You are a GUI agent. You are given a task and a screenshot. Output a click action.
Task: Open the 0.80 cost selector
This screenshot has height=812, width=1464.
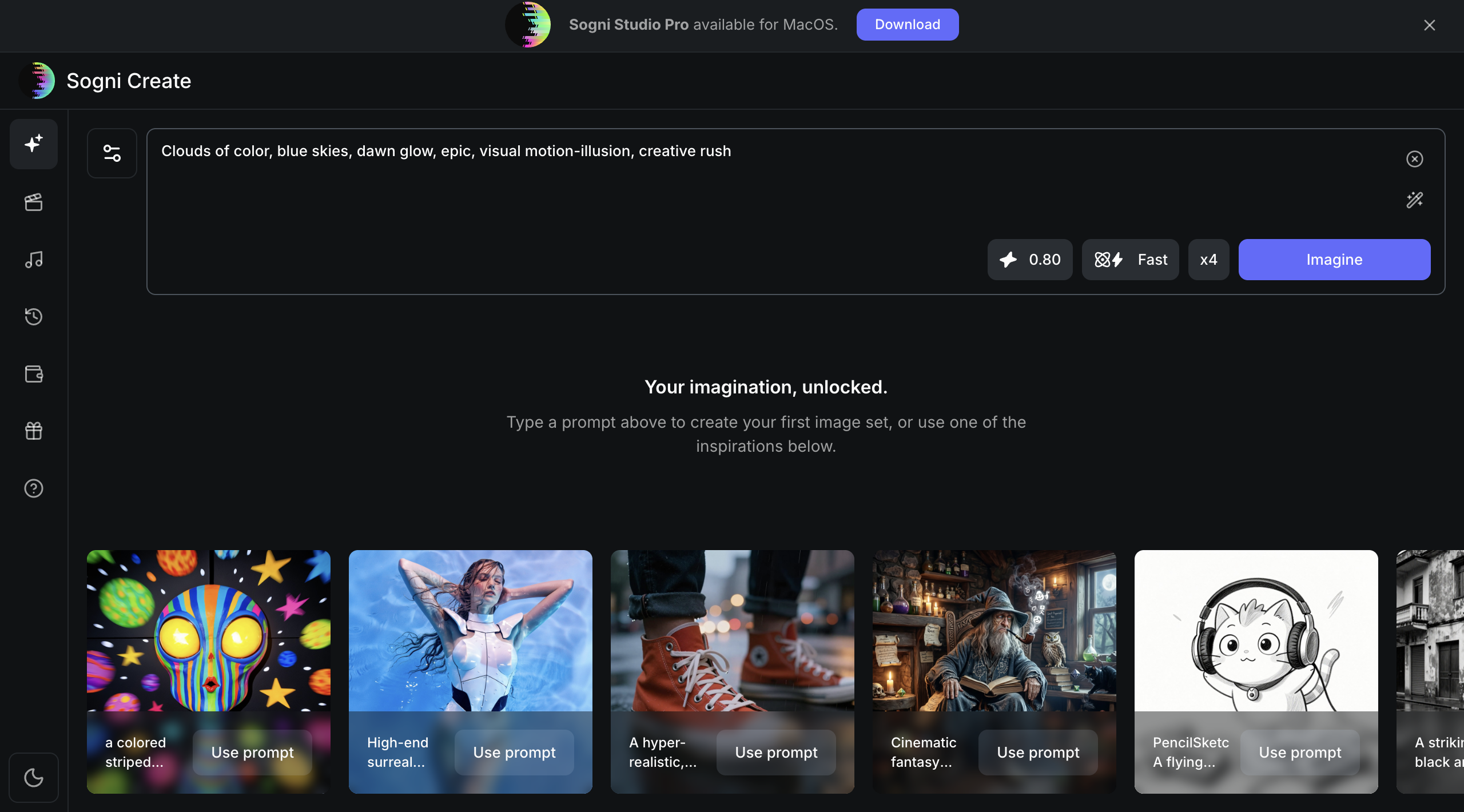point(1029,259)
